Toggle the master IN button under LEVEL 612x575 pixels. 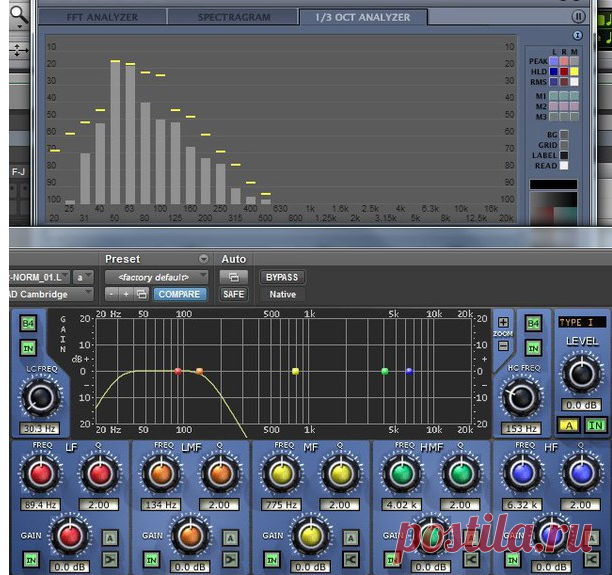595,425
